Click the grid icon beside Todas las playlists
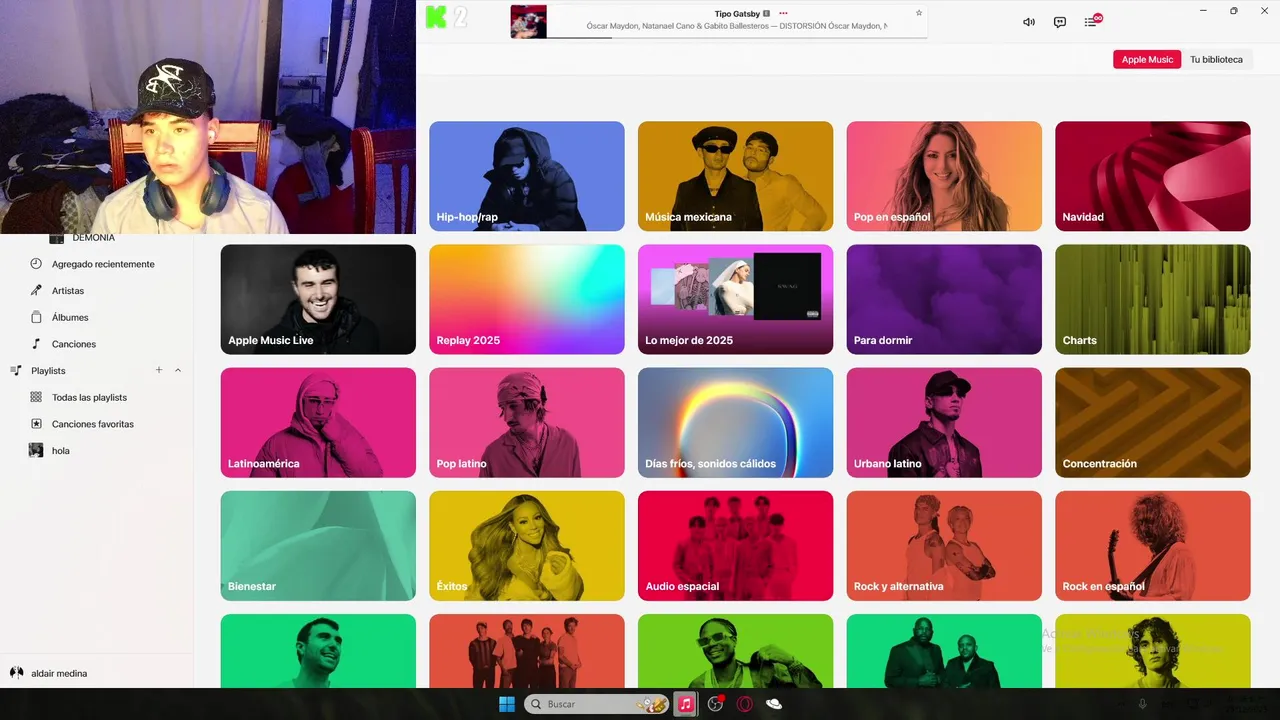 click(36, 397)
